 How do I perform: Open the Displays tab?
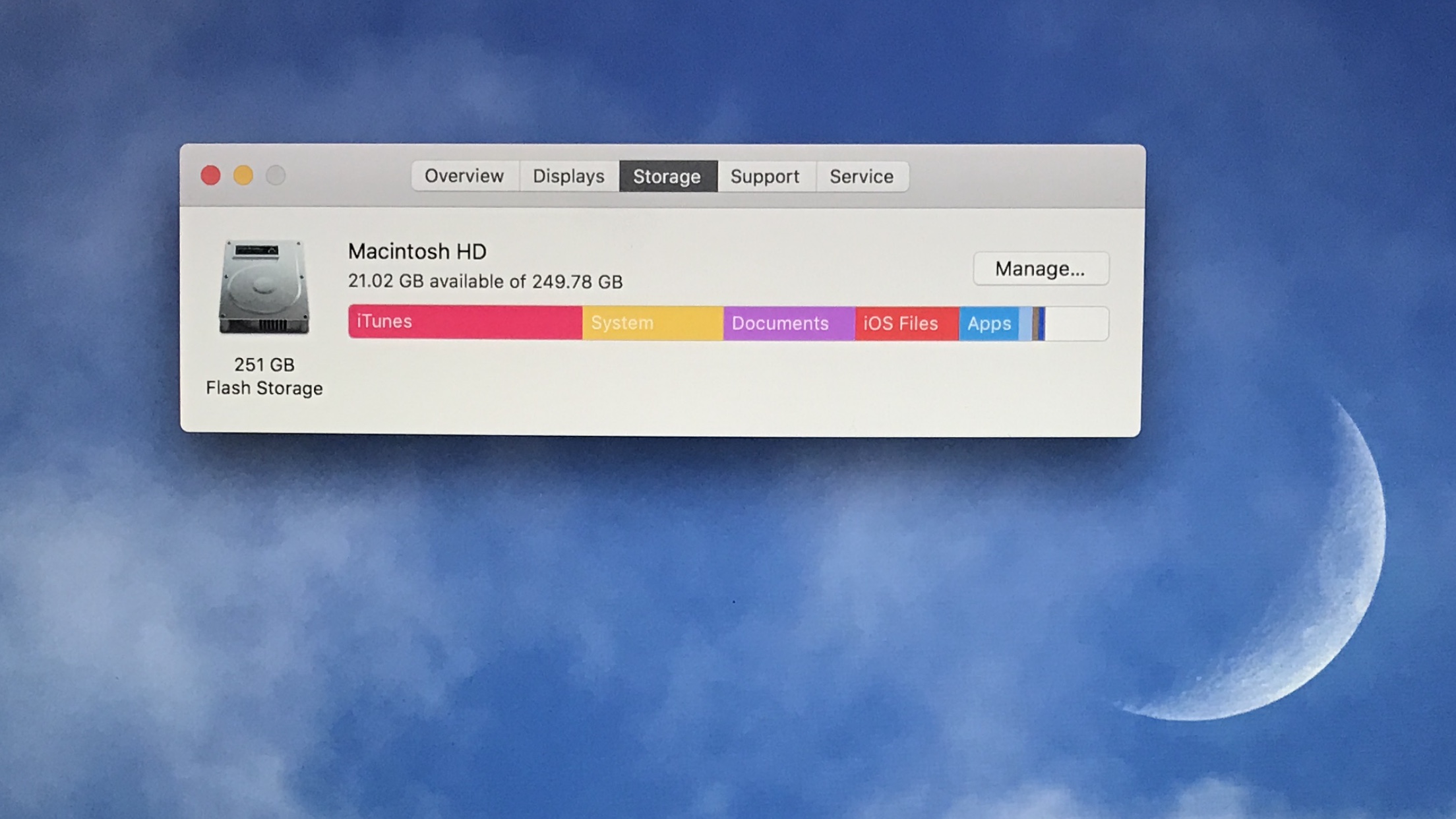[x=568, y=176]
